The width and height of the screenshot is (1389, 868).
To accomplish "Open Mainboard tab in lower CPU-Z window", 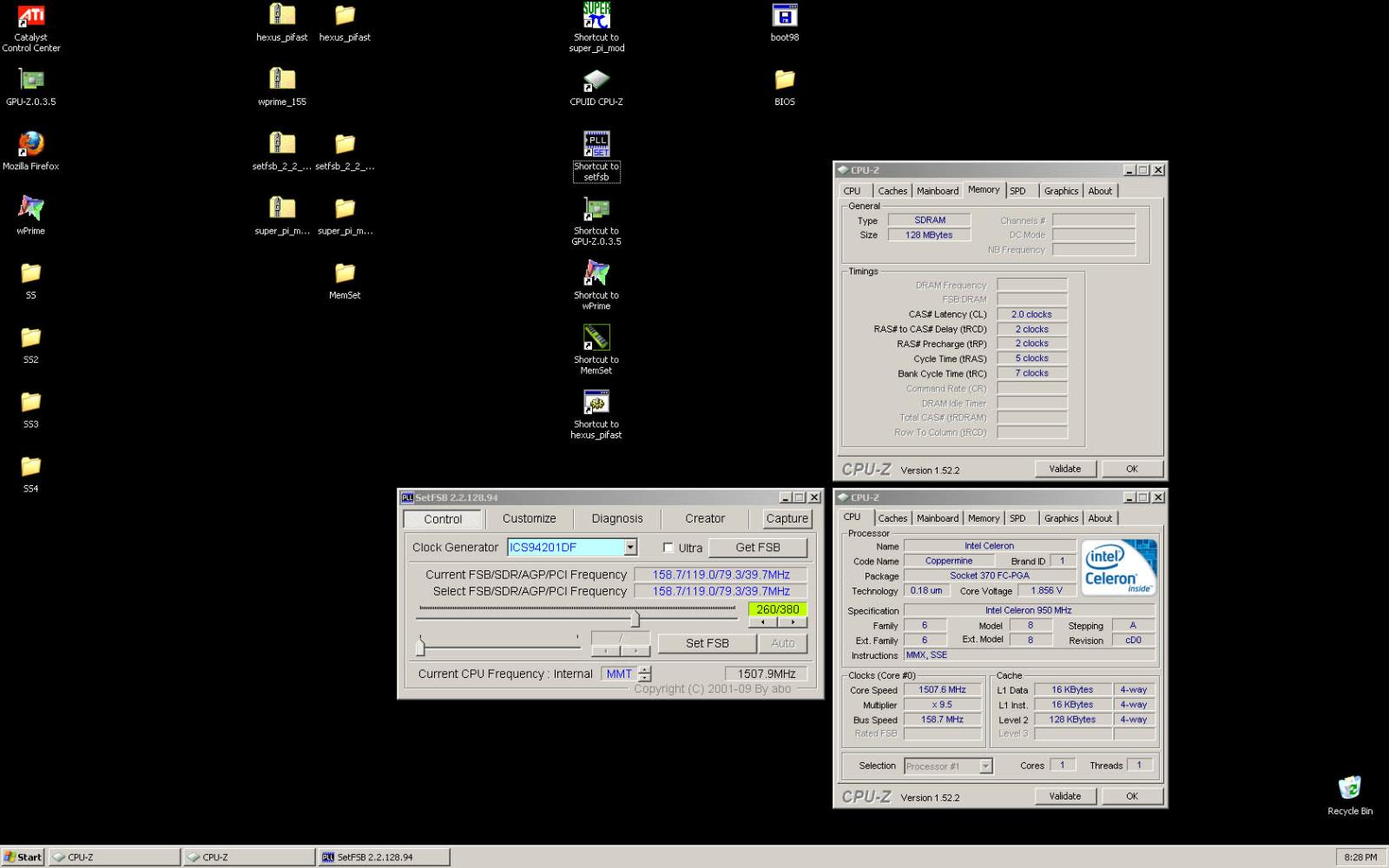I will (938, 518).
